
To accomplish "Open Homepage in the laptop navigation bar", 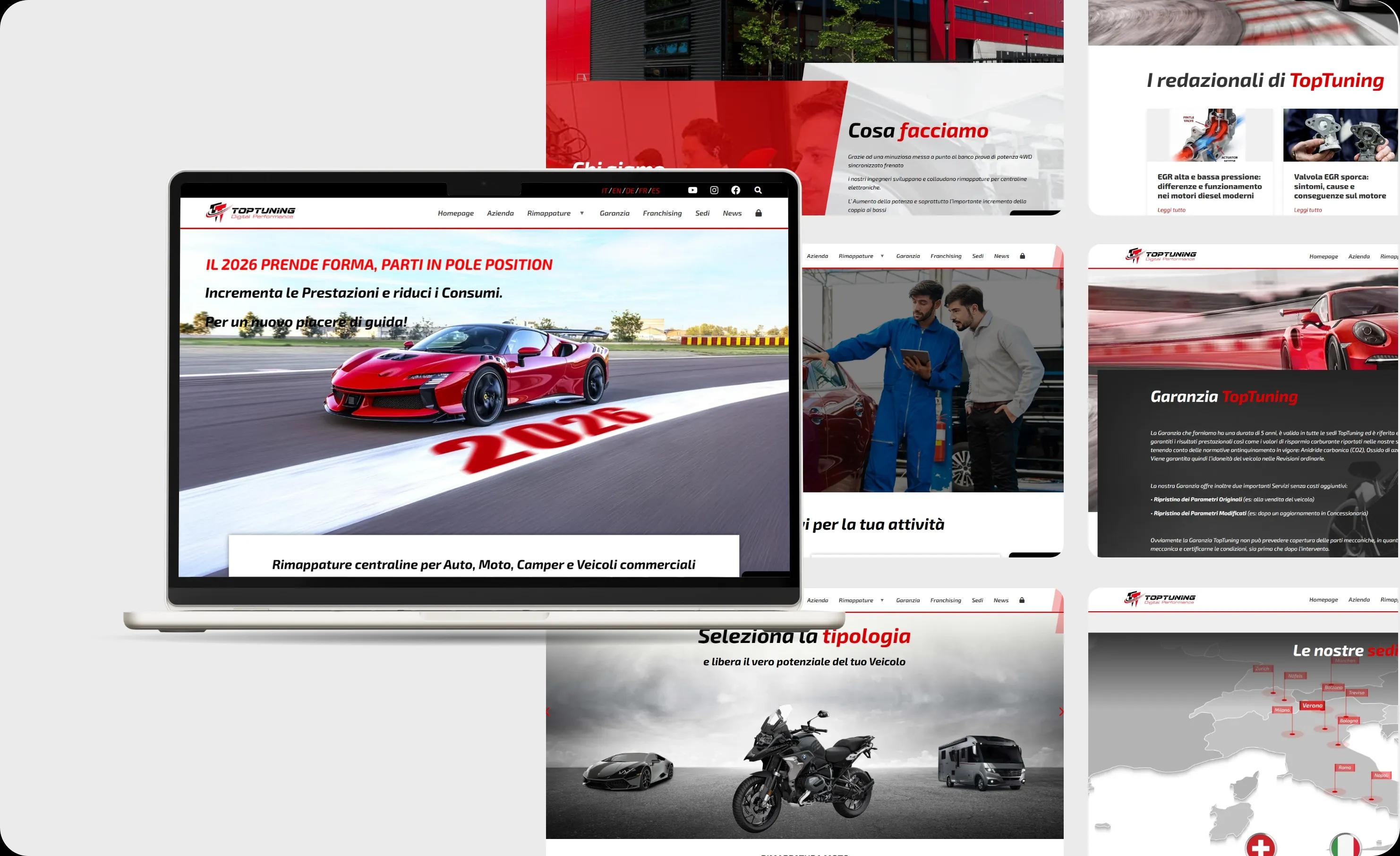I will [456, 213].
